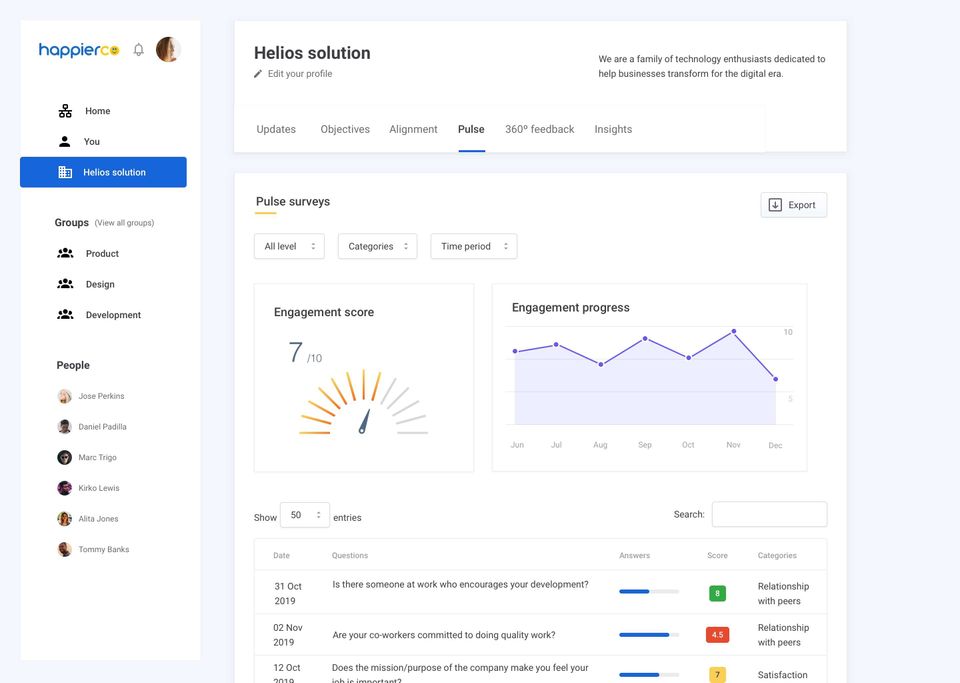The height and width of the screenshot is (683, 960).
Task: Click the yellow score badge 7
Action: point(718,674)
